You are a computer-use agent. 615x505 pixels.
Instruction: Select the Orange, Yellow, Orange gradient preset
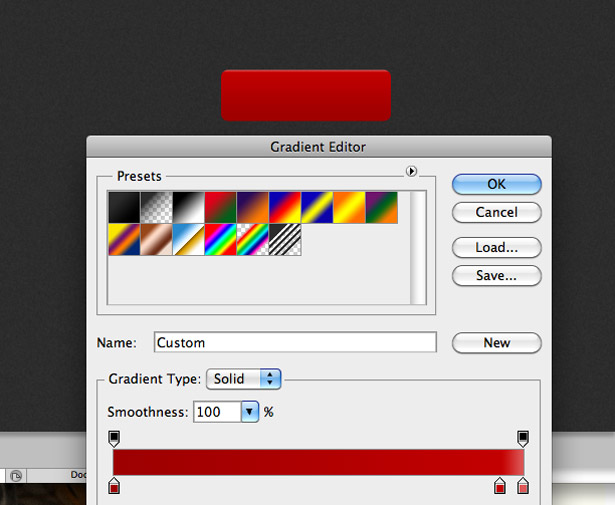pyautogui.click(x=349, y=207)
